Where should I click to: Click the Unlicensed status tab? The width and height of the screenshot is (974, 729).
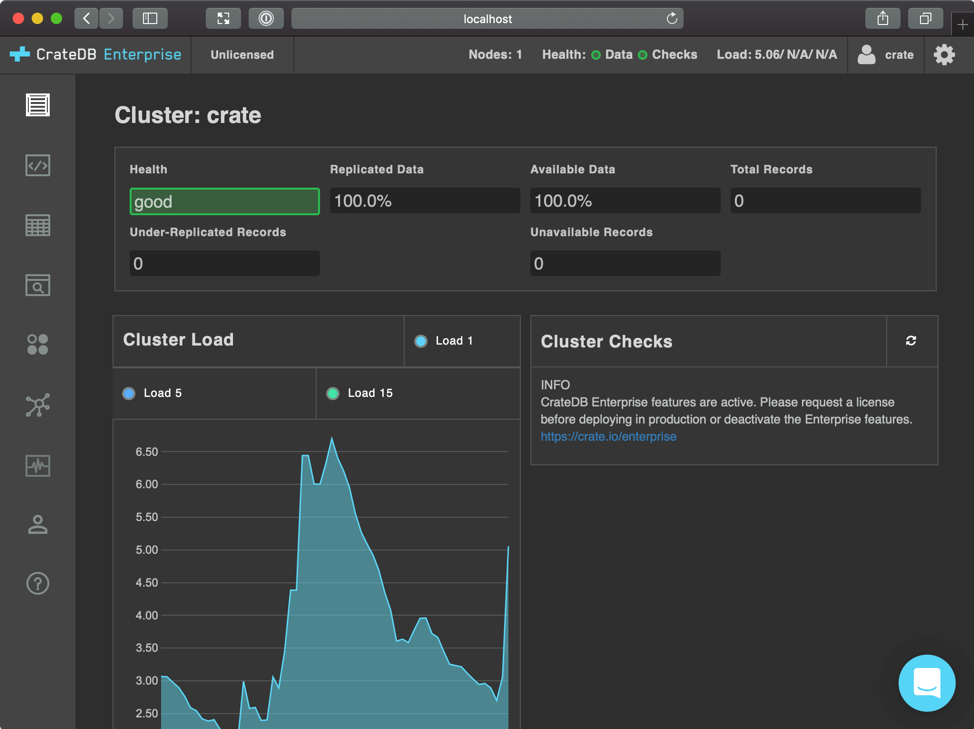coord(242,55)
